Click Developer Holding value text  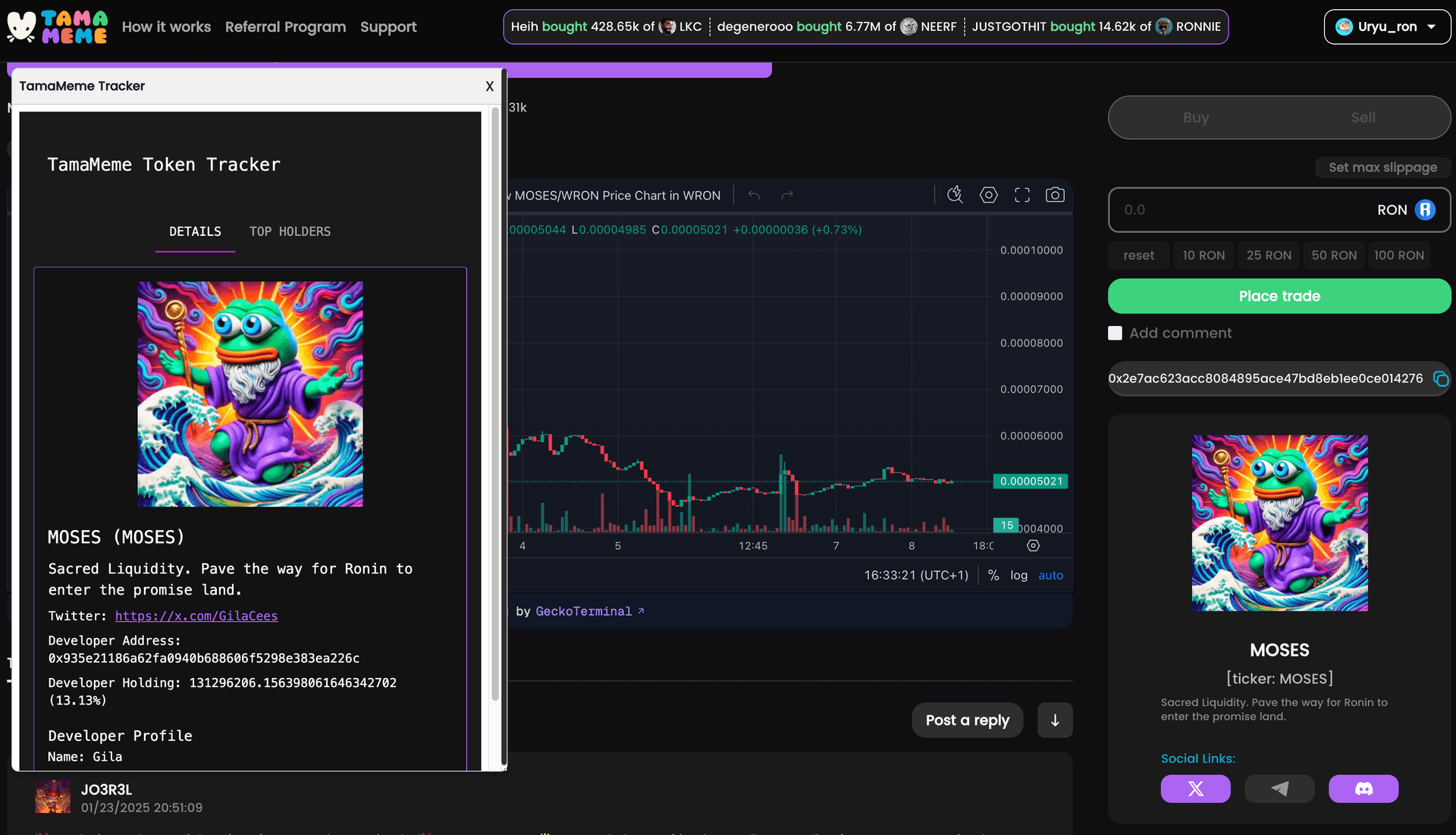[x=222, y=692]
